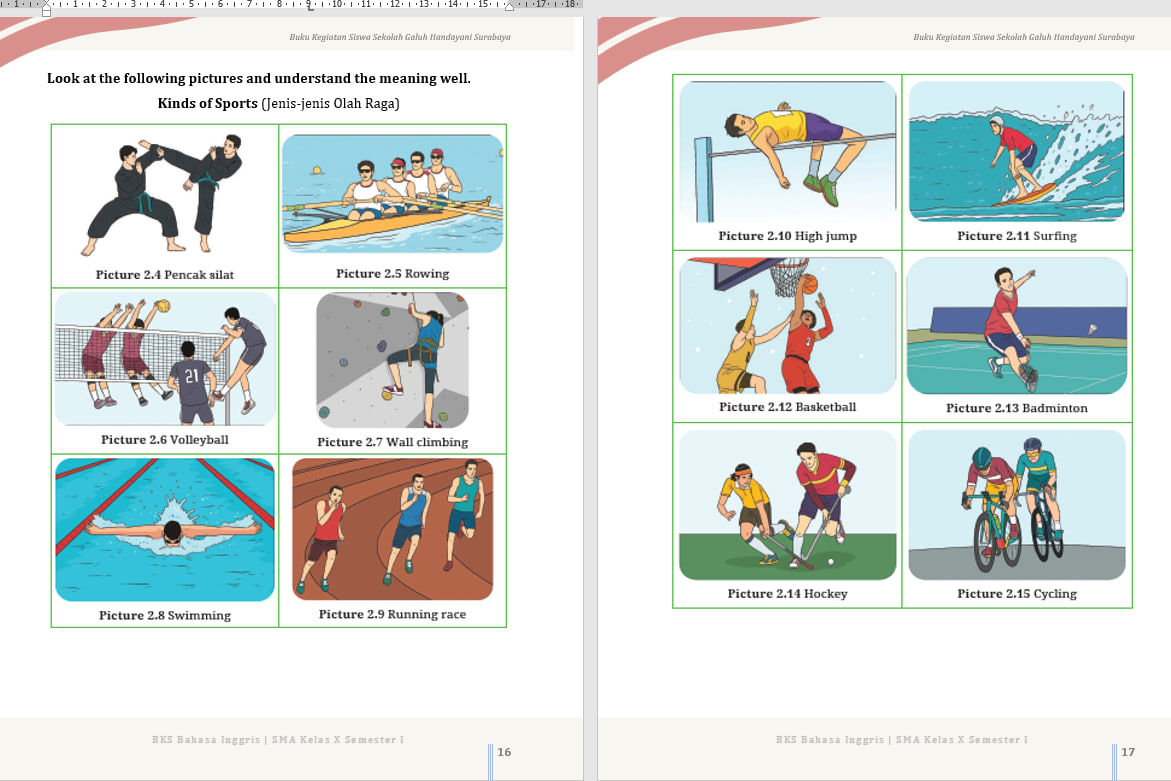This screenshot has width=1171, height=781.
Task: Select the High jump picture
Action: 788,152
